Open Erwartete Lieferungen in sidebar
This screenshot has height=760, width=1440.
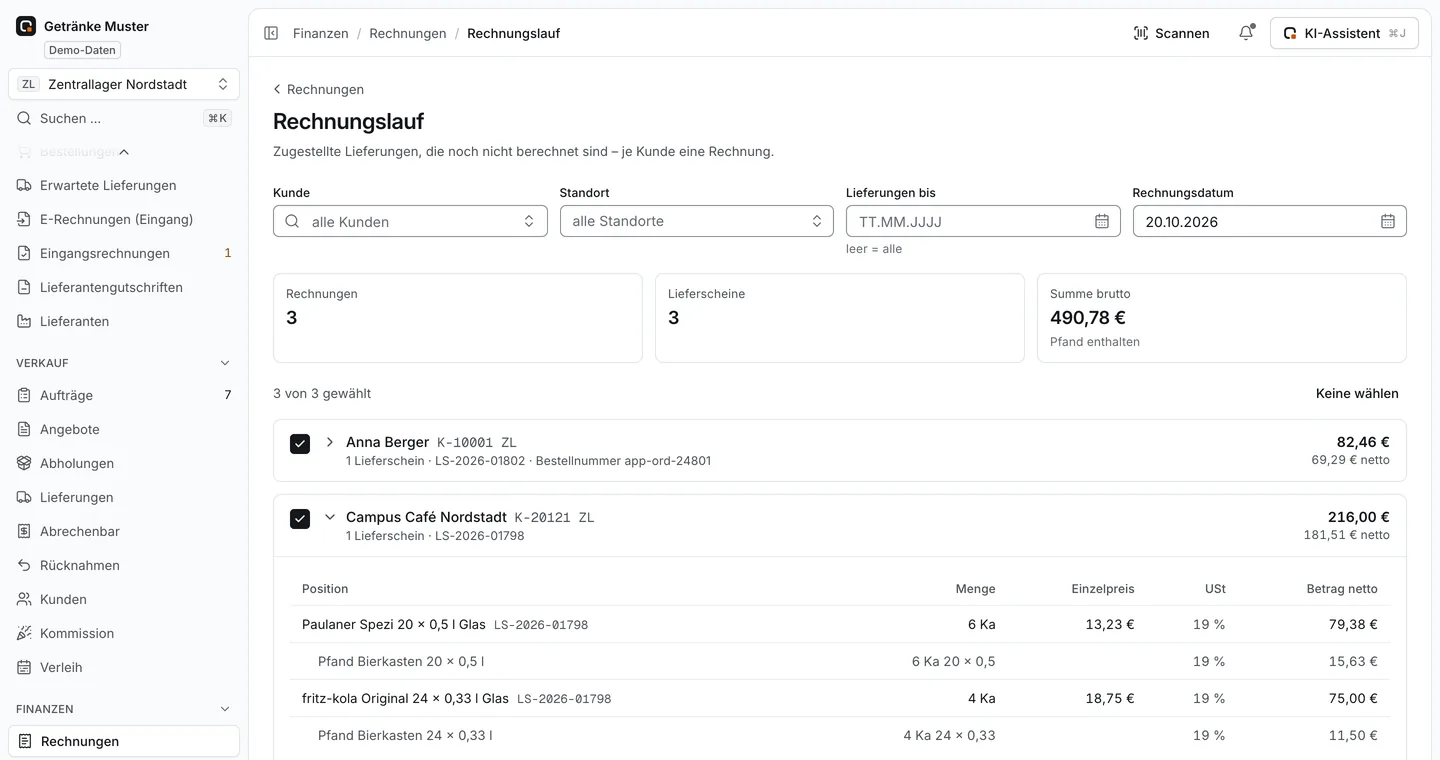tap(124, 185)
